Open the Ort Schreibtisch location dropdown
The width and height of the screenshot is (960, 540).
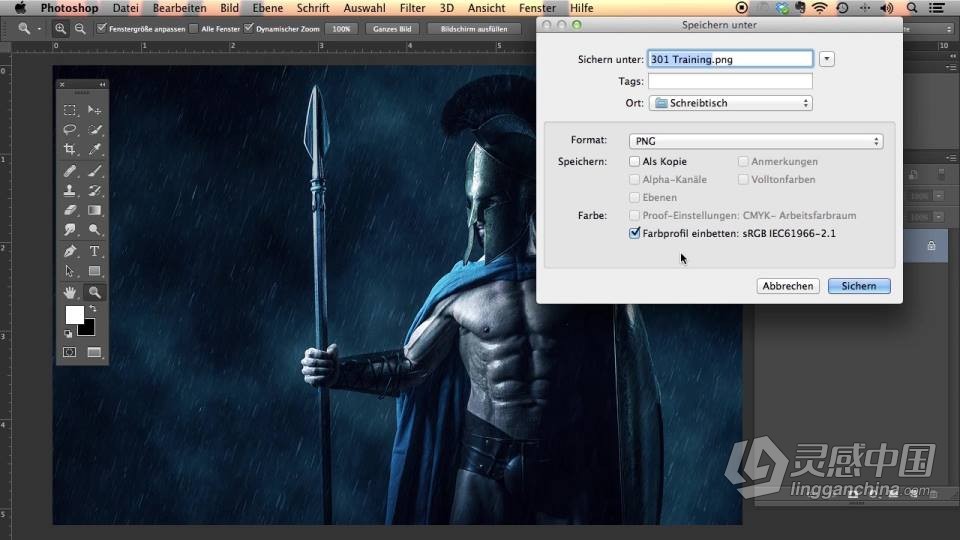(x=730, y=103)
